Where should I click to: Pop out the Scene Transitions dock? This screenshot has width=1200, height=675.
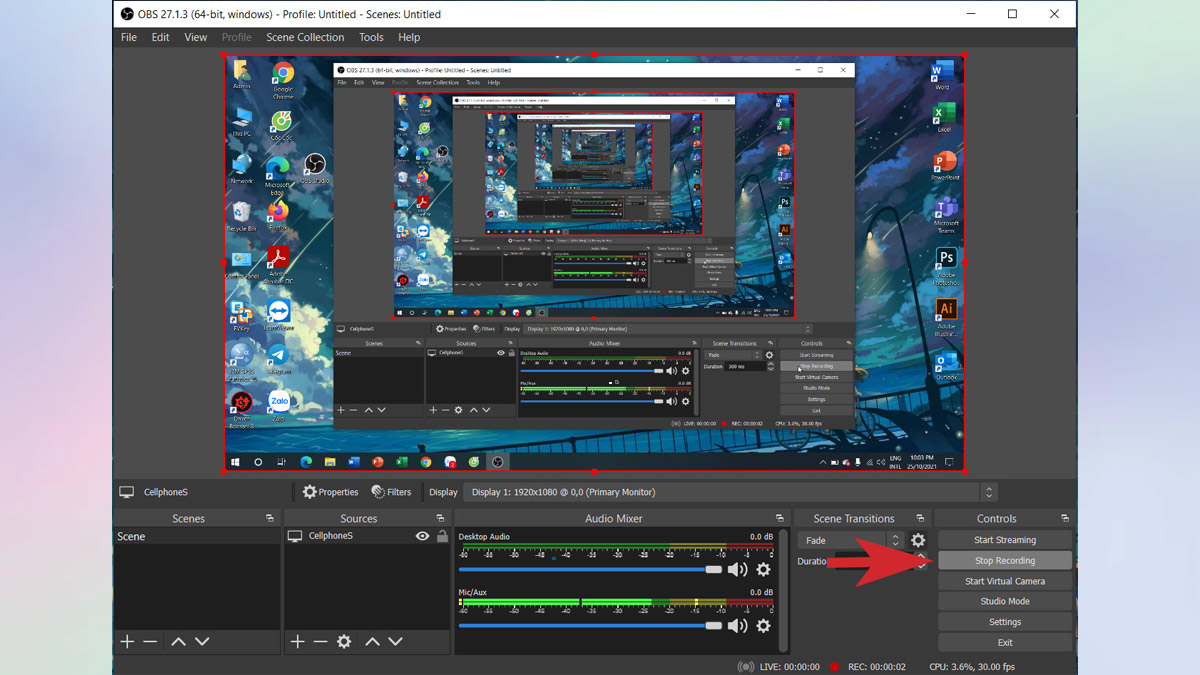[x=920, y=518]
